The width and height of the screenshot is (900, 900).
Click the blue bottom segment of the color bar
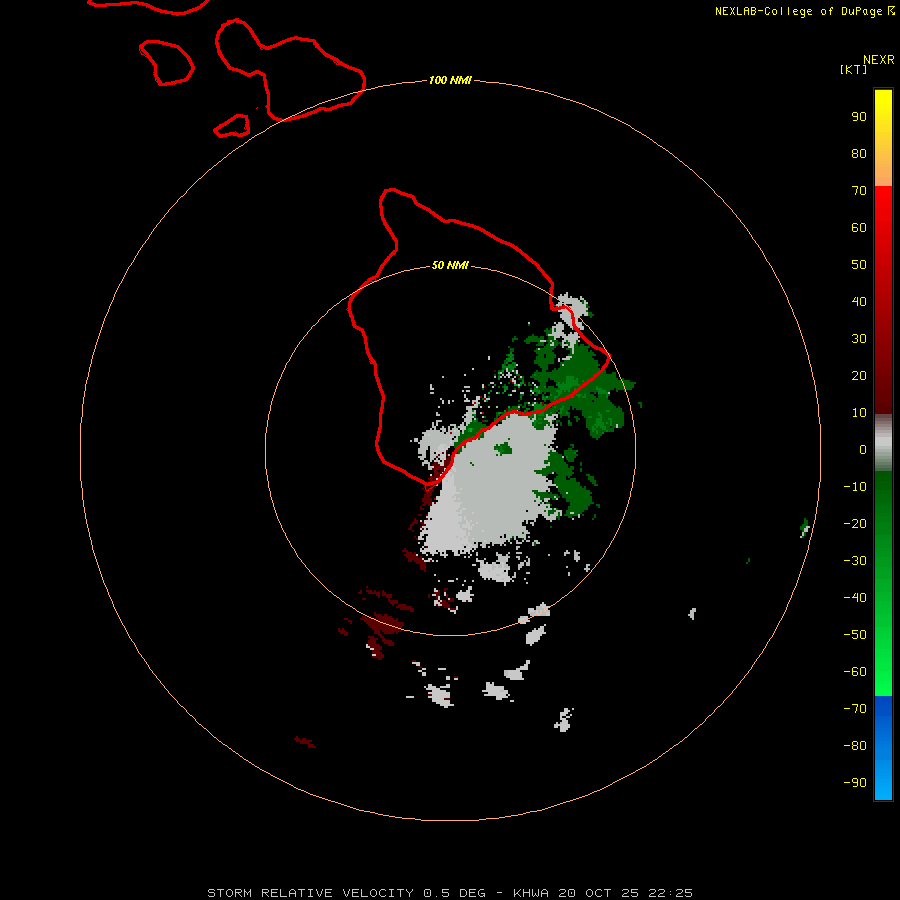tap(883, 748)
